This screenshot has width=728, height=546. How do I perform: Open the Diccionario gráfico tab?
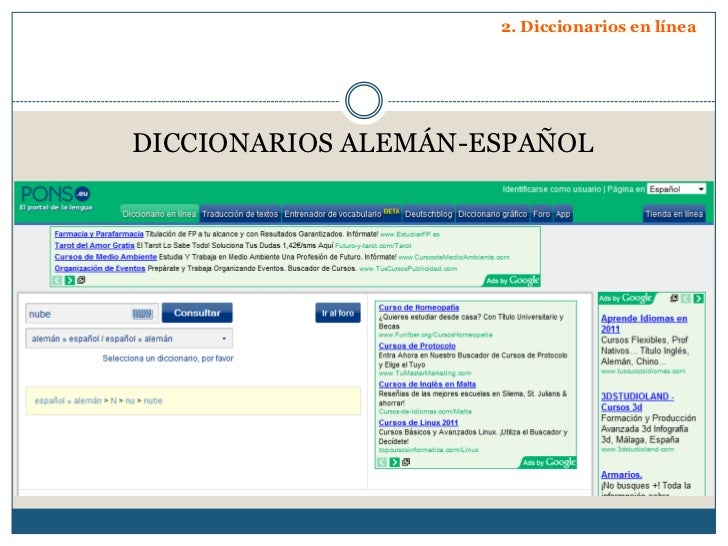point(493,214)
